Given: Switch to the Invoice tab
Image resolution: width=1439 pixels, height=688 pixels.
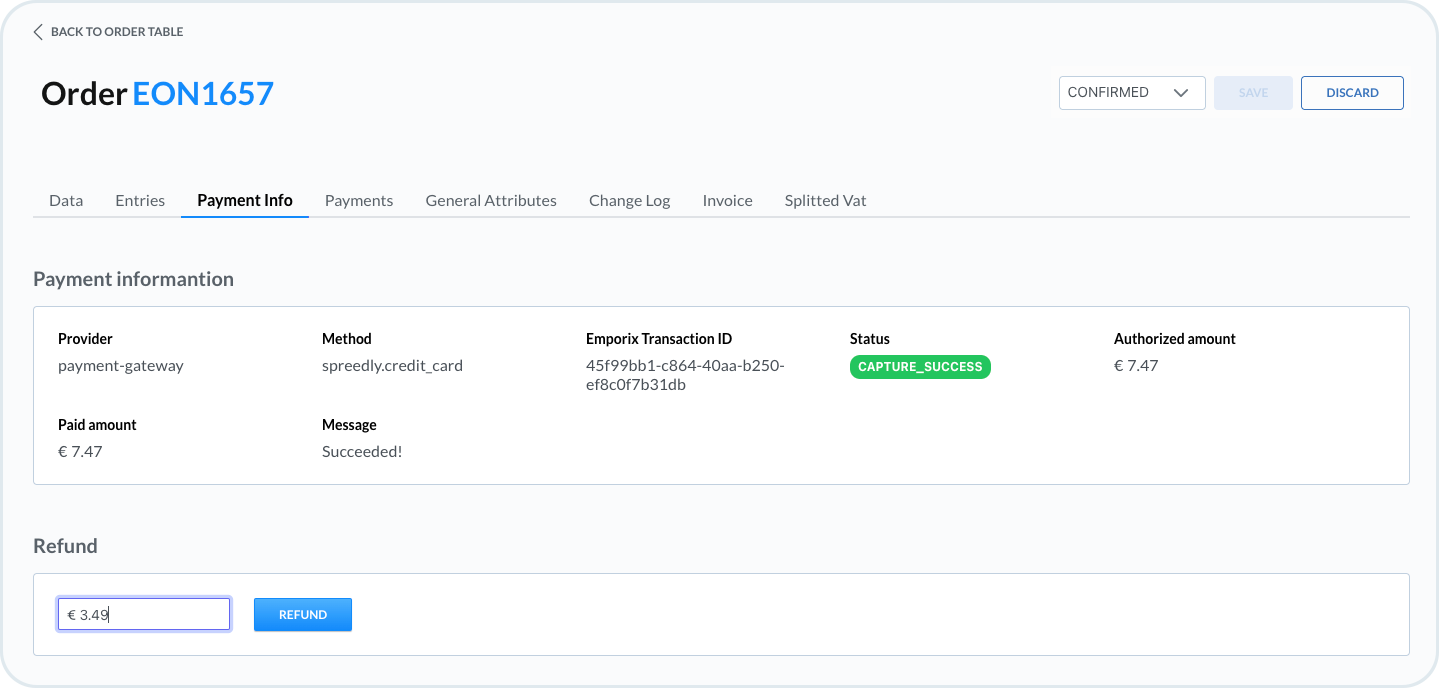Looking at the screenshot, I should [x=727, y=201].
